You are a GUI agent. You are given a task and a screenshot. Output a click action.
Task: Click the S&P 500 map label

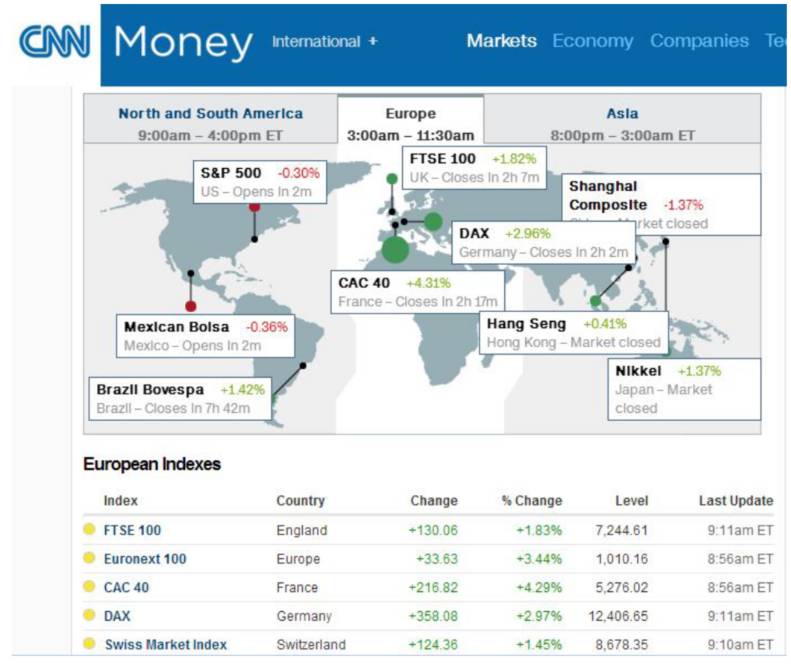(260, 182)
